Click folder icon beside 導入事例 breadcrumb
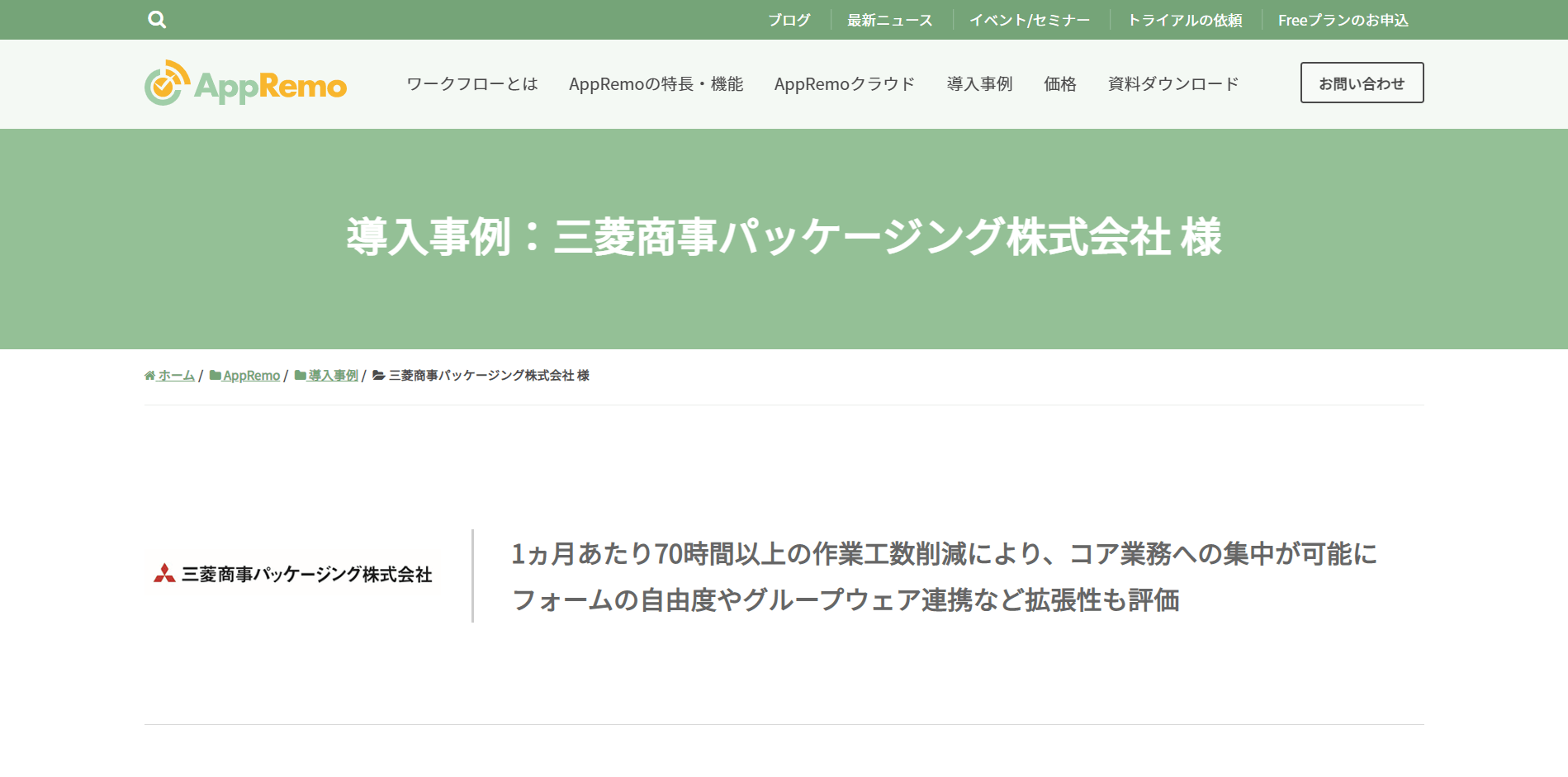This screenshot has width=1568, height=777. pos(301,376)
